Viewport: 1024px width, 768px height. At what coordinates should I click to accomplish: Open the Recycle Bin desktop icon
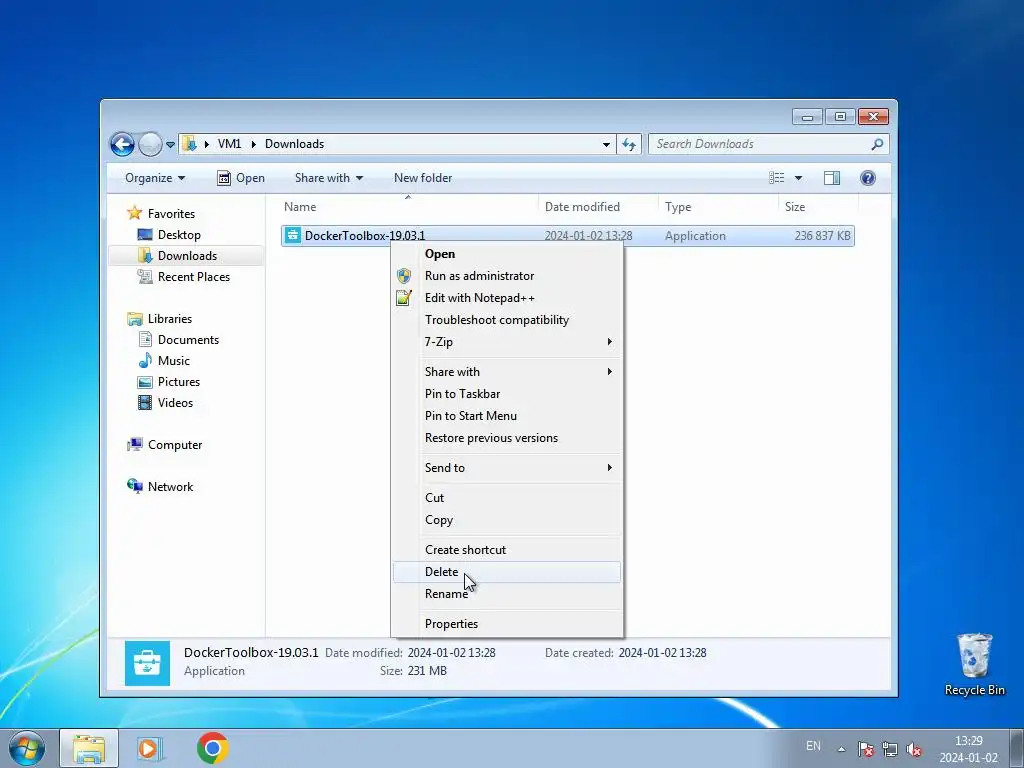tap(974, 664)
